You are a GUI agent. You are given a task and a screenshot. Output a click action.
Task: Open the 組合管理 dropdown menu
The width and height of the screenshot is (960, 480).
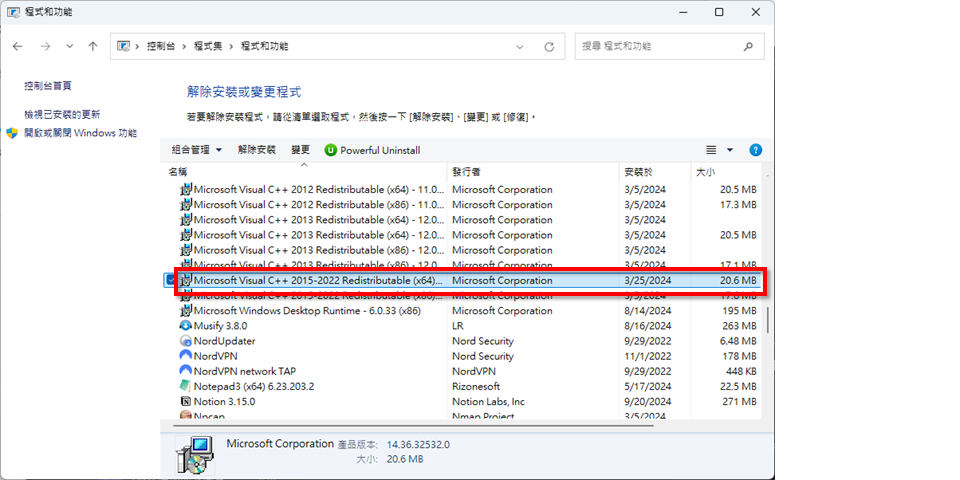(197, 150)
